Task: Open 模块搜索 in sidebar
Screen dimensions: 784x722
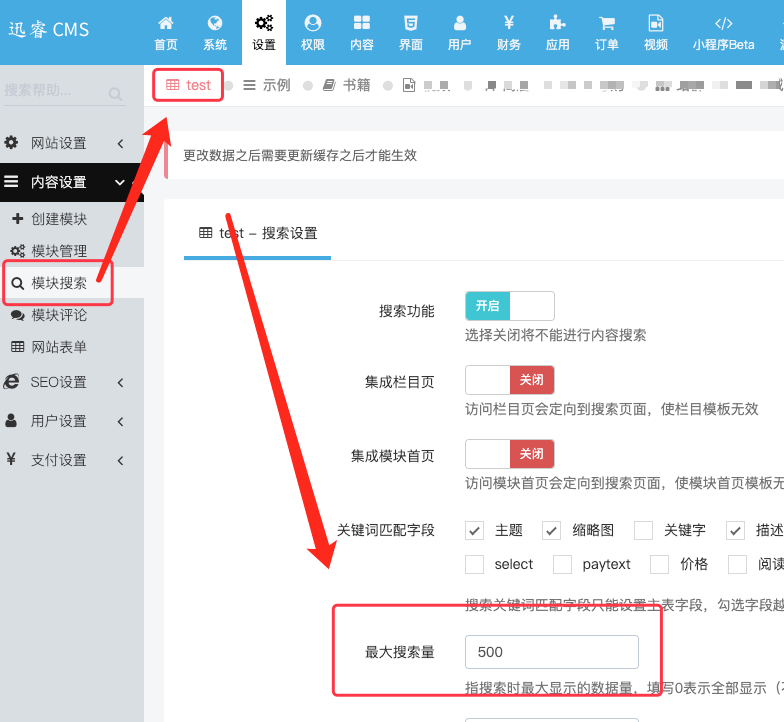Action: [59, 283]
